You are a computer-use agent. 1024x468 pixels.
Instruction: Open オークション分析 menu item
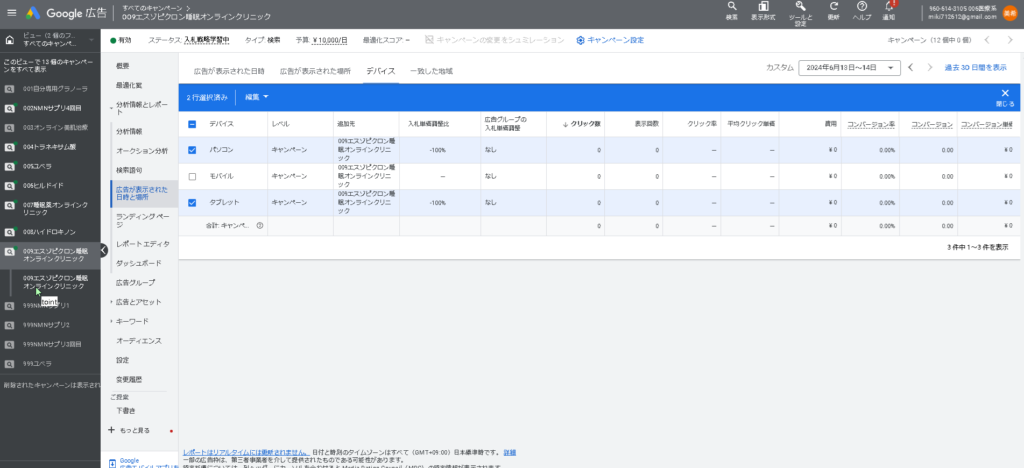[142, 151]
